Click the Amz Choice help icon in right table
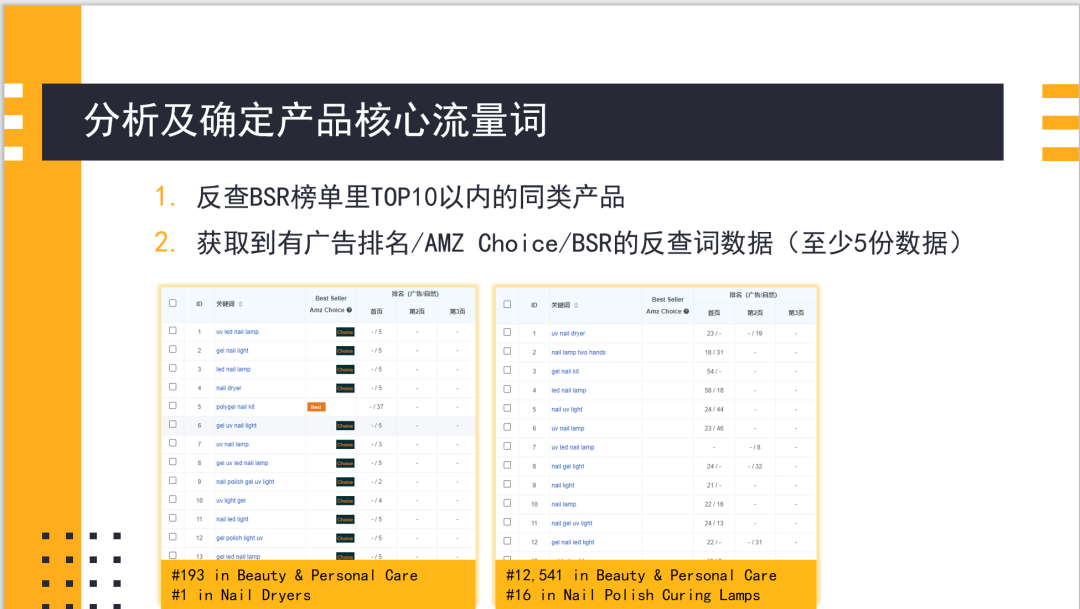 click(x=686, y=312)
